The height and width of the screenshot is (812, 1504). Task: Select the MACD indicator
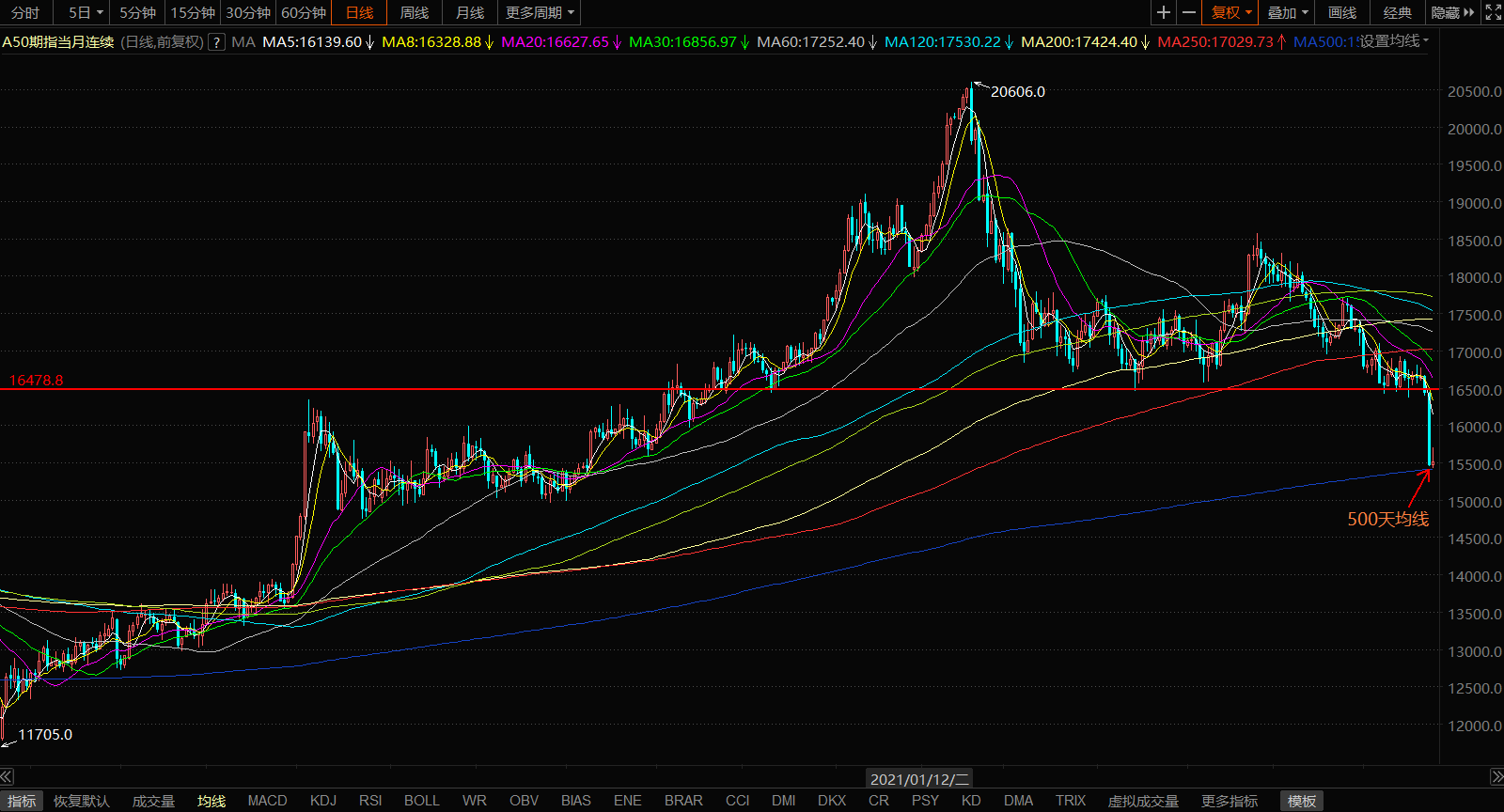pyautogui.click(x=267, y=801)
